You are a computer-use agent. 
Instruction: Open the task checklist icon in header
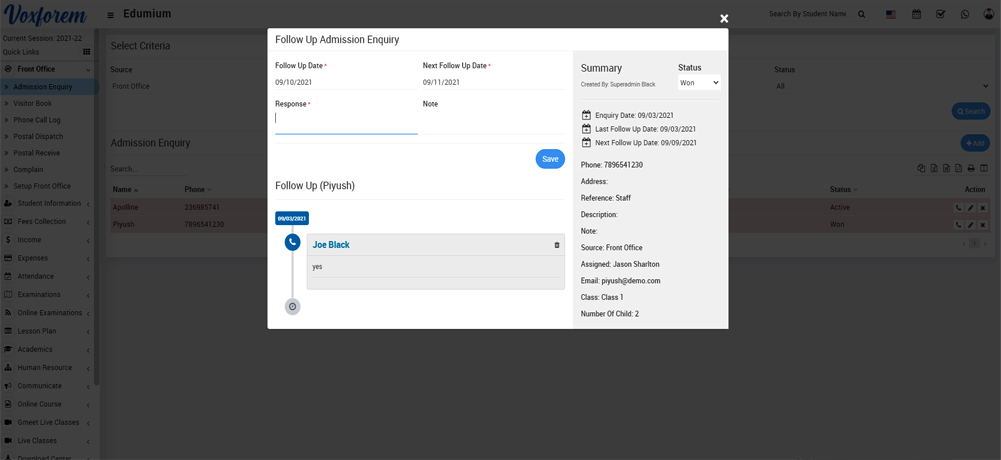940,14
